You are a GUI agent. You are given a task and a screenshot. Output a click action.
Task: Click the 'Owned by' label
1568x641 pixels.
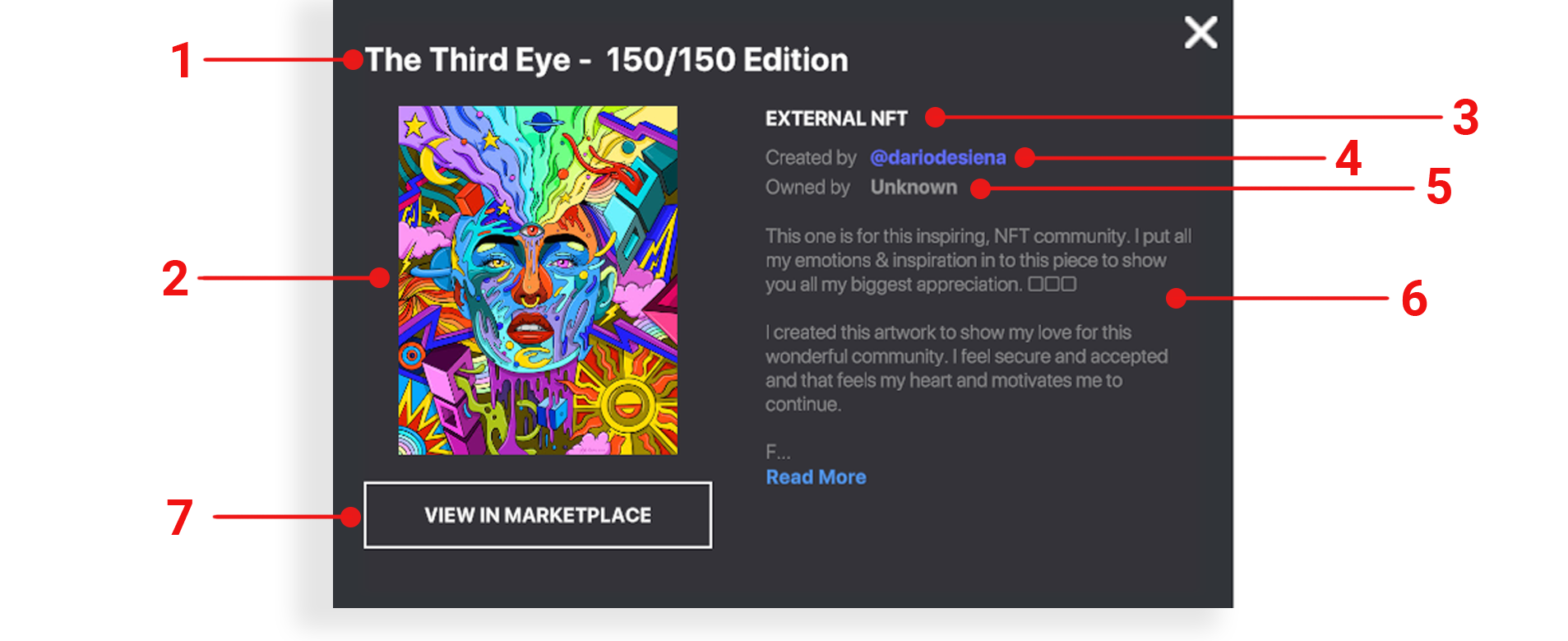pos(807,188)
